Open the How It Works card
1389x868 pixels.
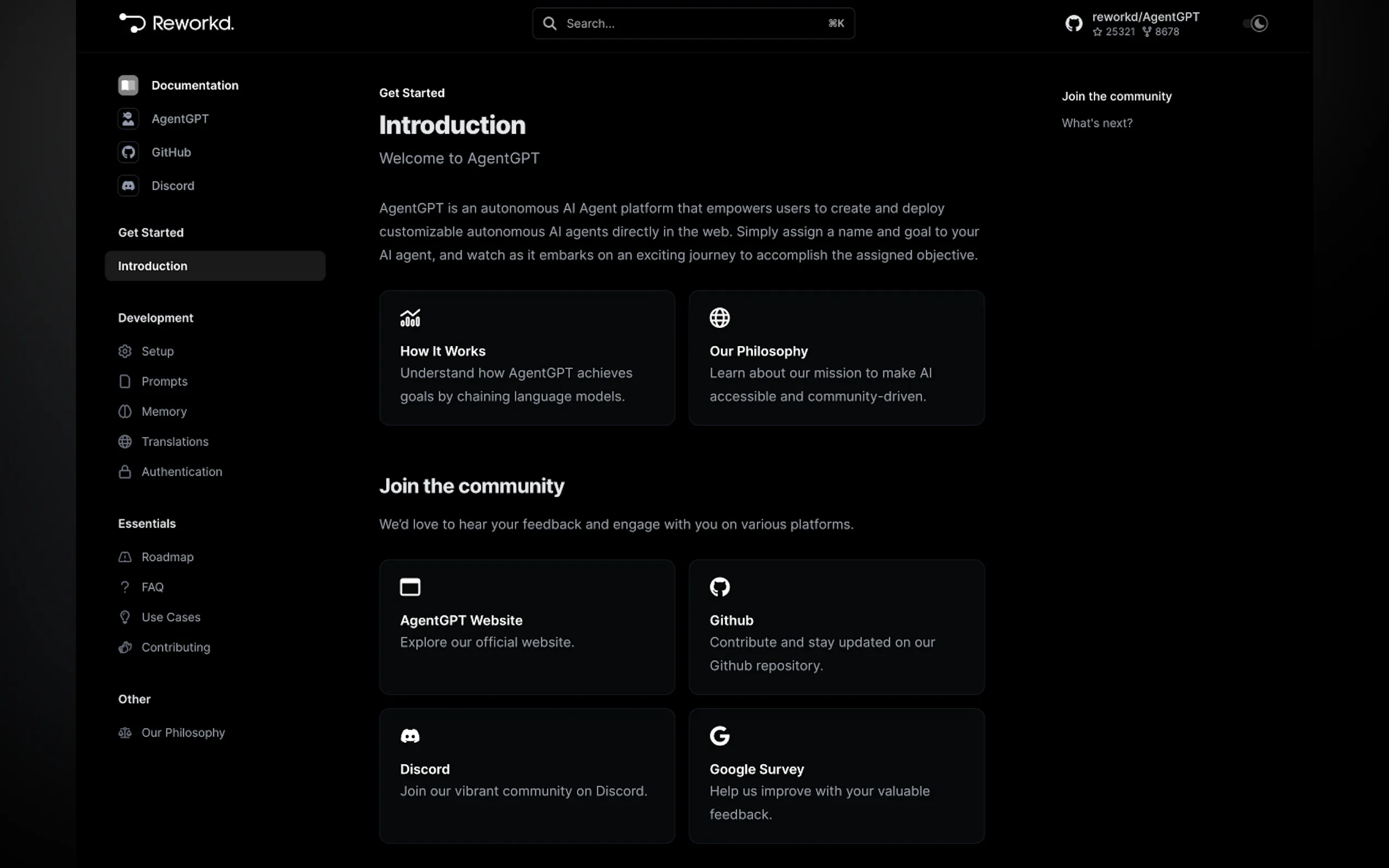527,357
